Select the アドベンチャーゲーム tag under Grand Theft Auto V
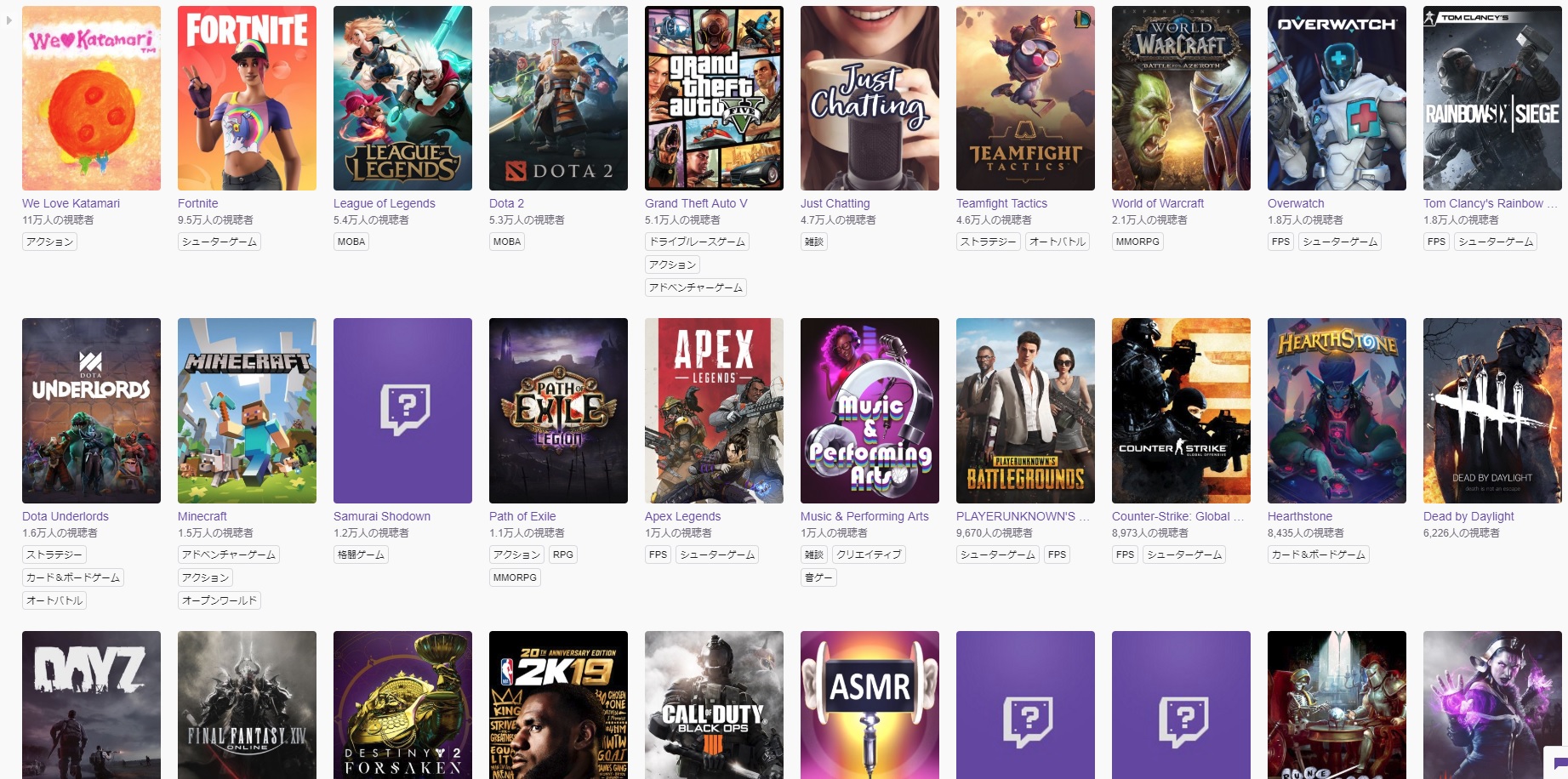Image resolution: width=1568 pixels, height=779 pixels. [x=696, y=287]
